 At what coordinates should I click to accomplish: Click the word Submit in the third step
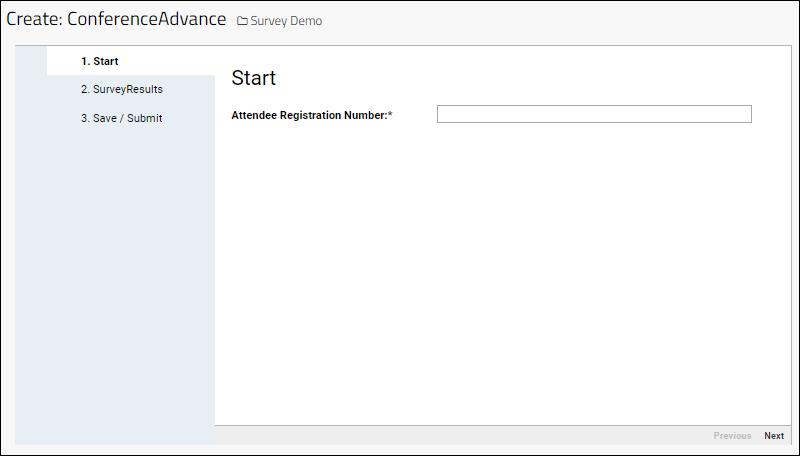tap(144, 118)
